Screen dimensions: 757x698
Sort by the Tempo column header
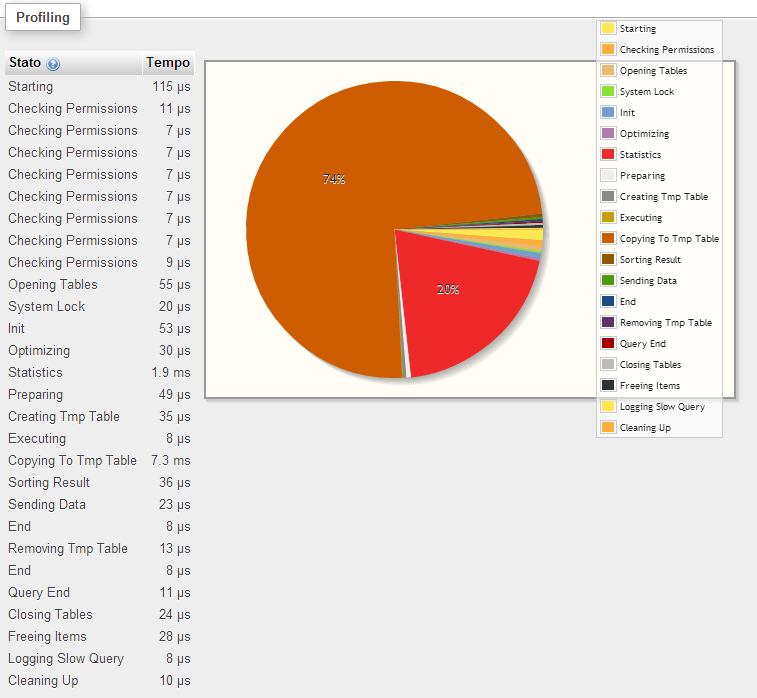coord(167,63)
